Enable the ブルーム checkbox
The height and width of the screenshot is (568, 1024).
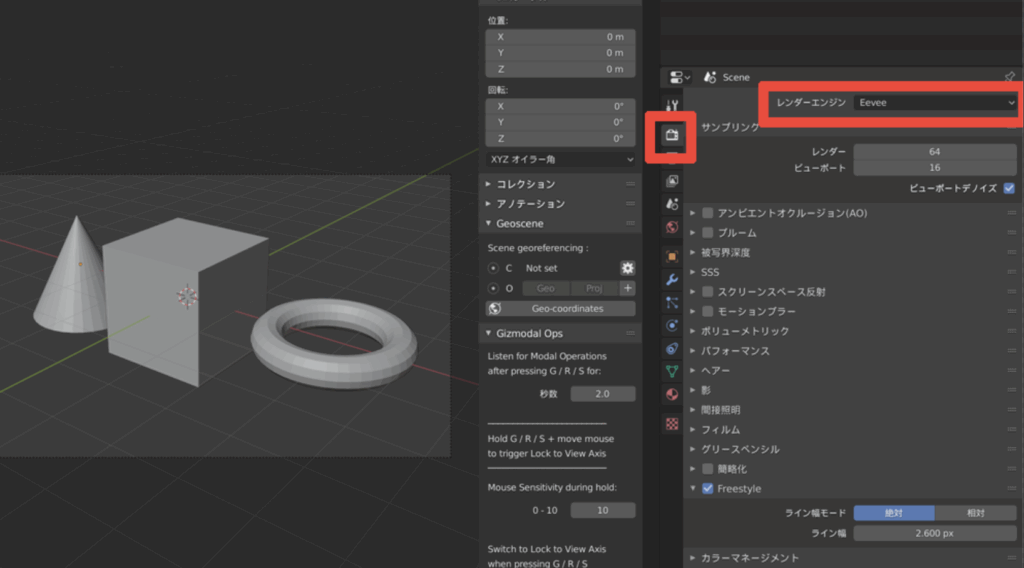[x=708, y=232]
